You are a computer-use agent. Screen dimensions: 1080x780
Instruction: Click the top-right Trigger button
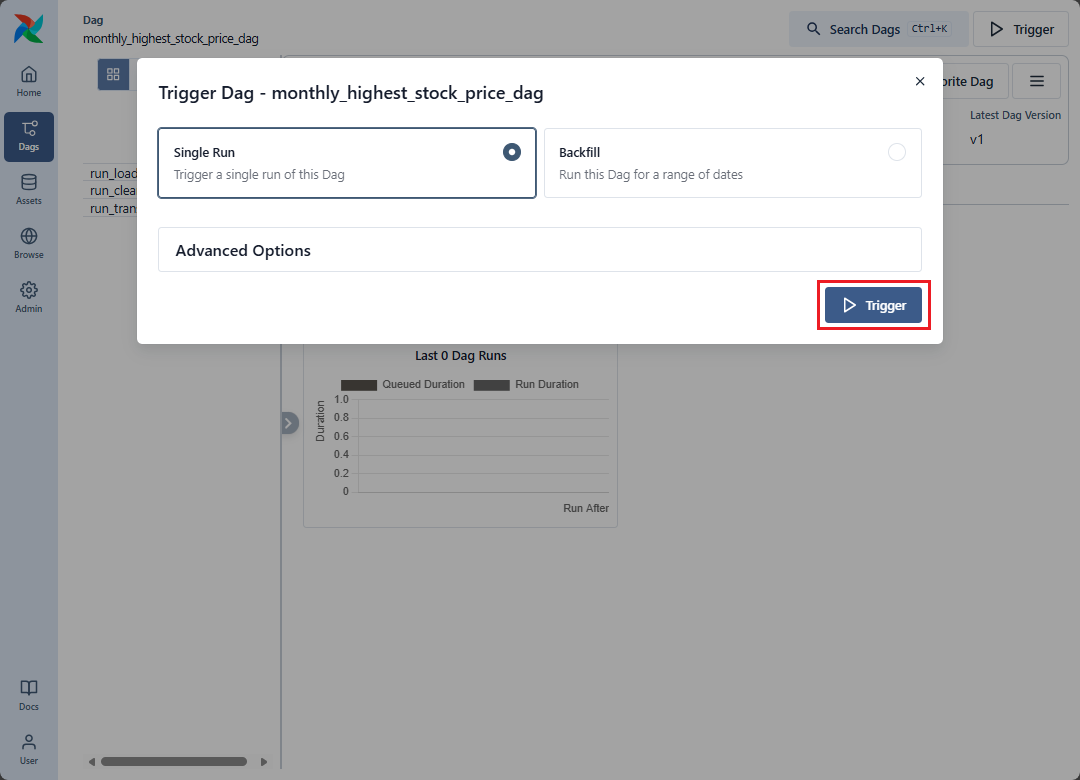(x=1021, y=29)
